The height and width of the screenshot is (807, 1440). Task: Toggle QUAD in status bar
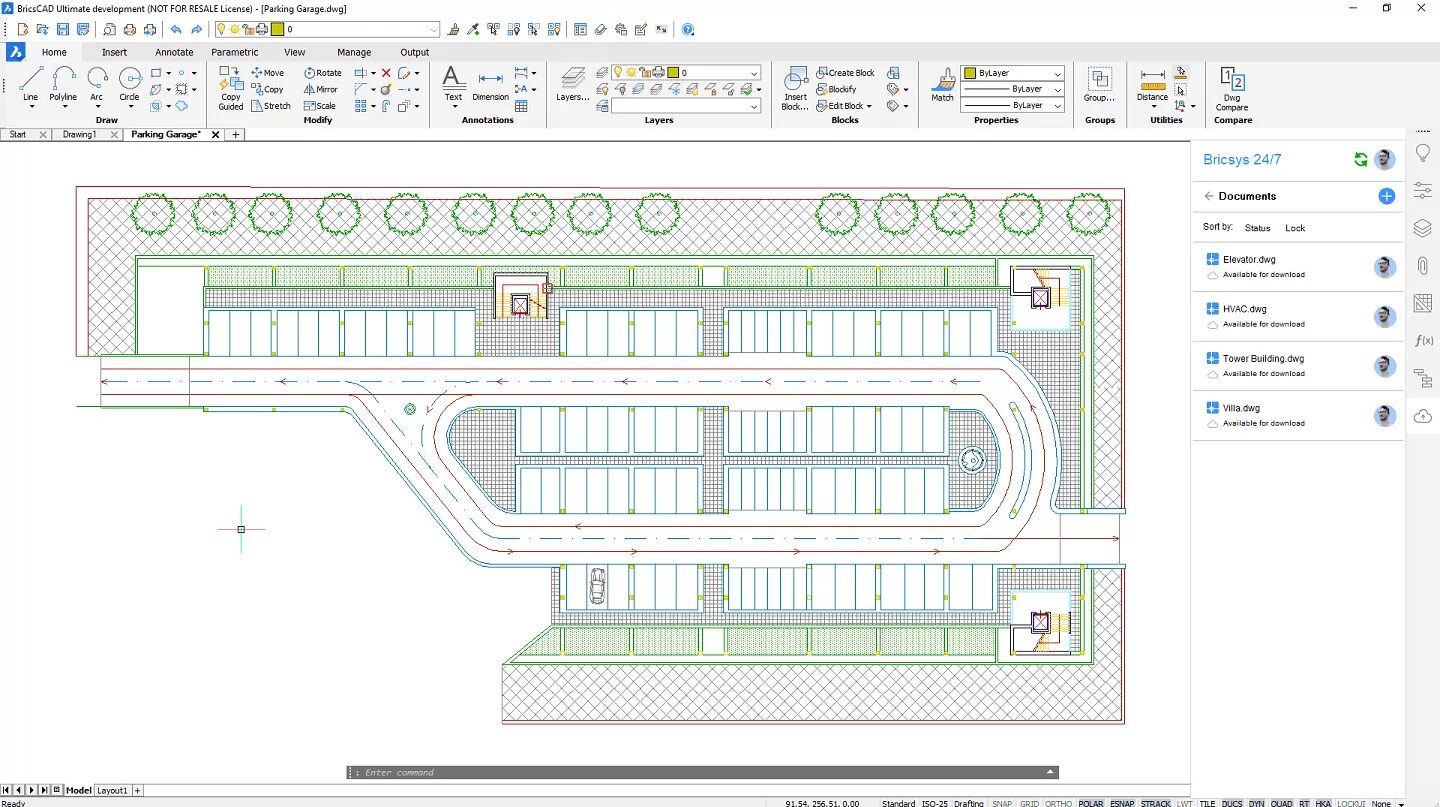1281,803
